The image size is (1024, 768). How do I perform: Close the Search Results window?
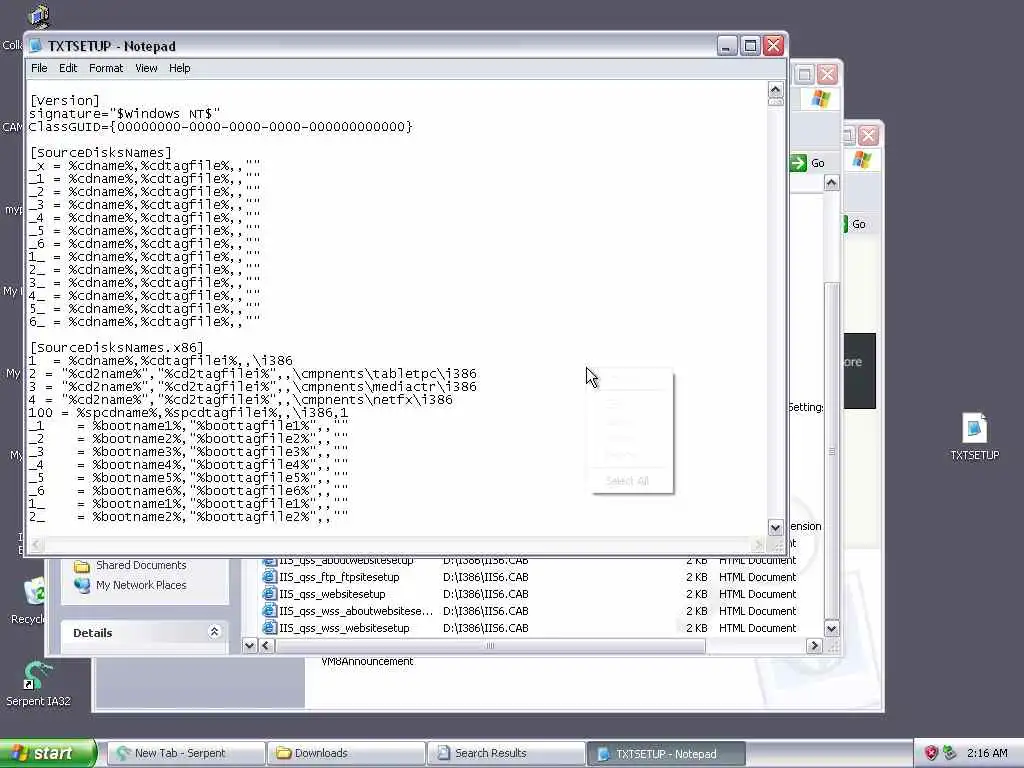click(x=827, y=74)
